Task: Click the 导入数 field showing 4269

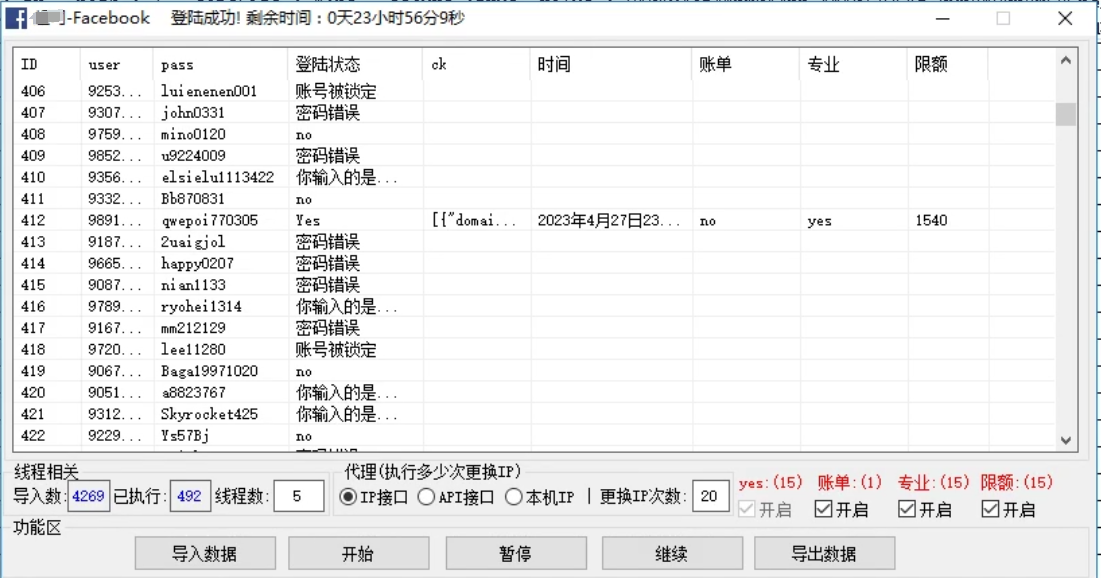Action: 88,493
